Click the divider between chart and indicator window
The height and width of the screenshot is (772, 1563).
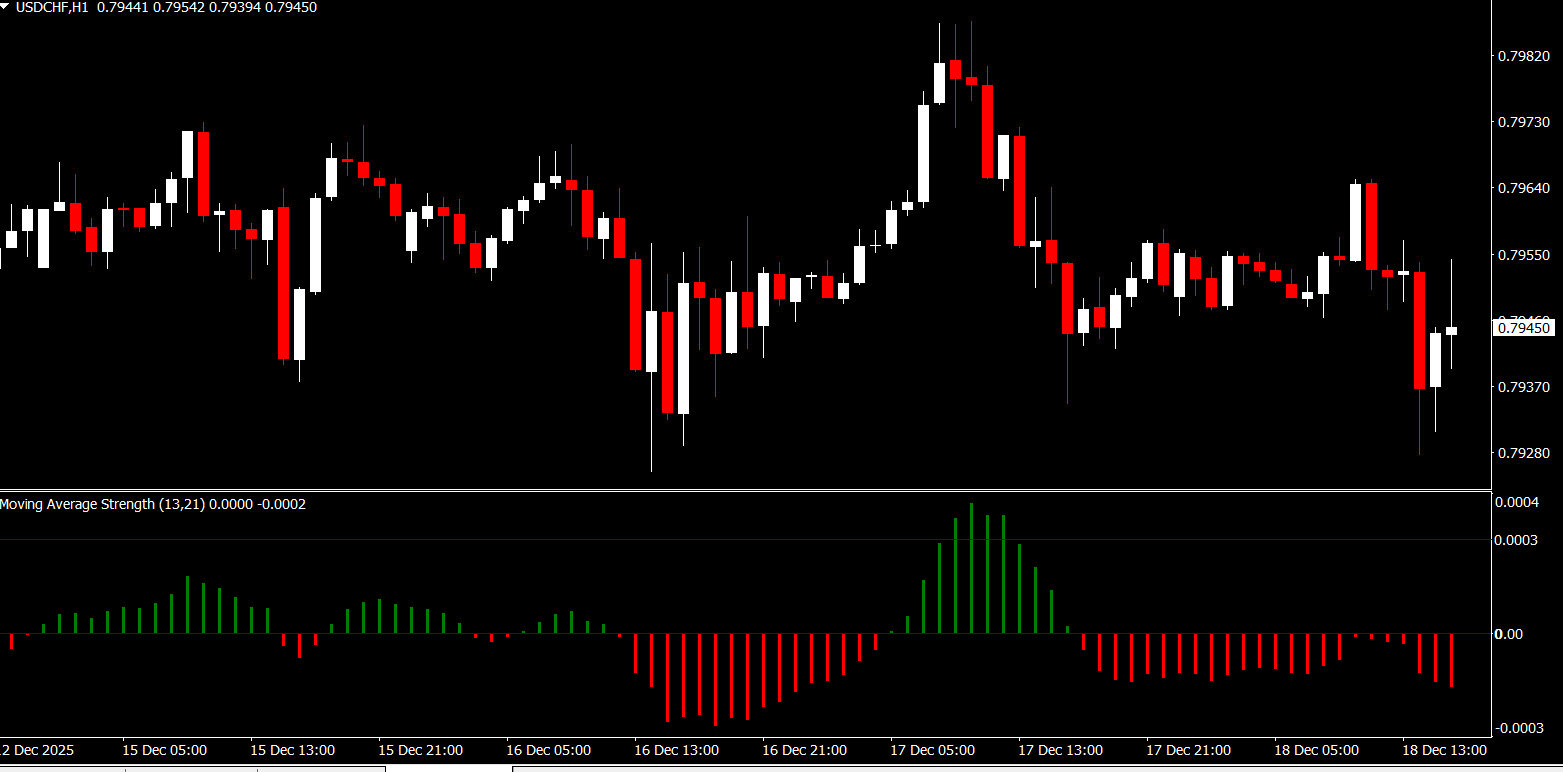745,490
